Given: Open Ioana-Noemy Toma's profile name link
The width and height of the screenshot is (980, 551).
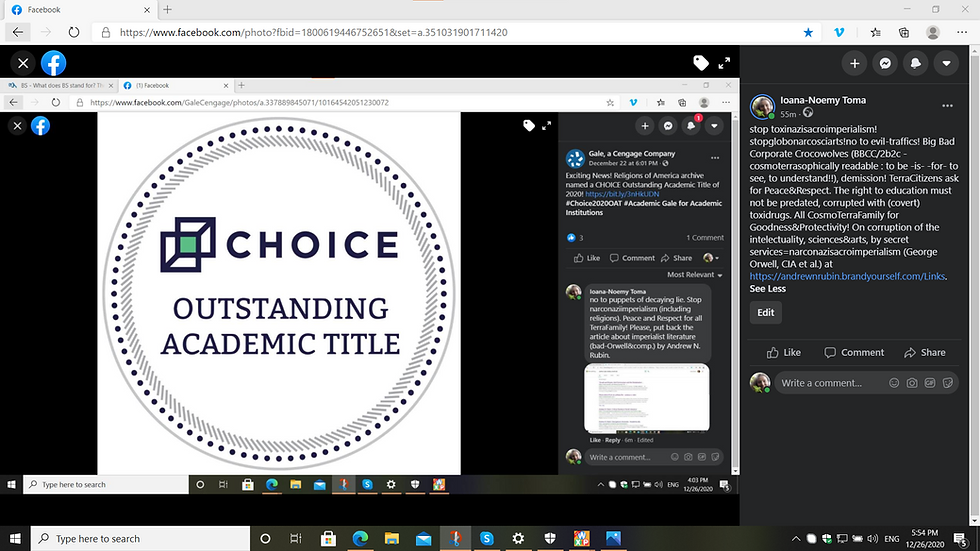Looking at the screenshot, I should (822, 100).
